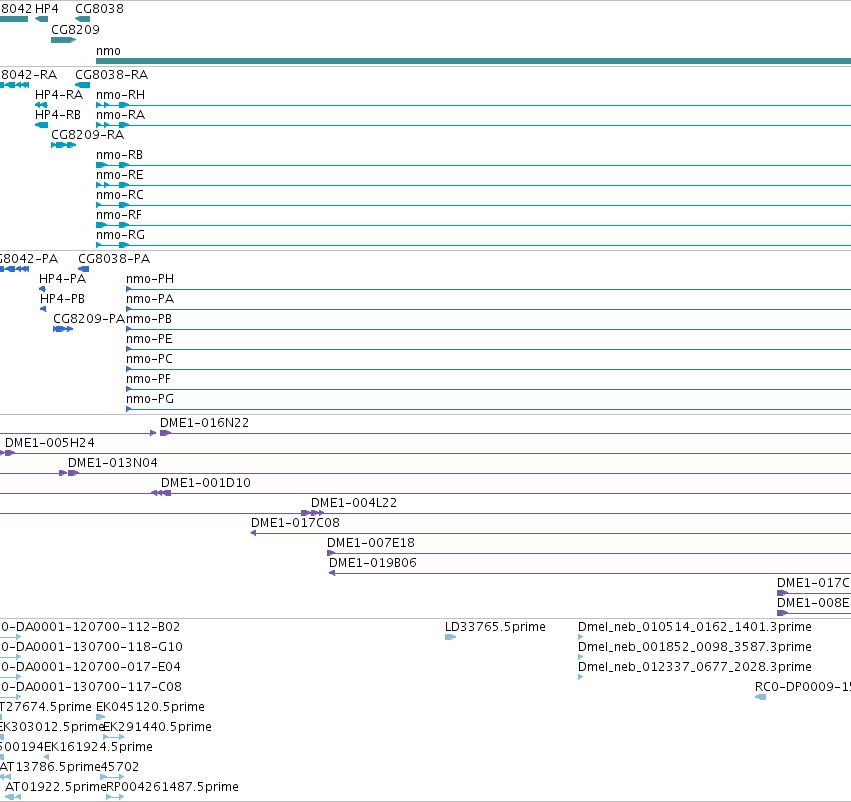Click the nmo-PA protein line start
The image size is (851, 802).
pos(129,309)
